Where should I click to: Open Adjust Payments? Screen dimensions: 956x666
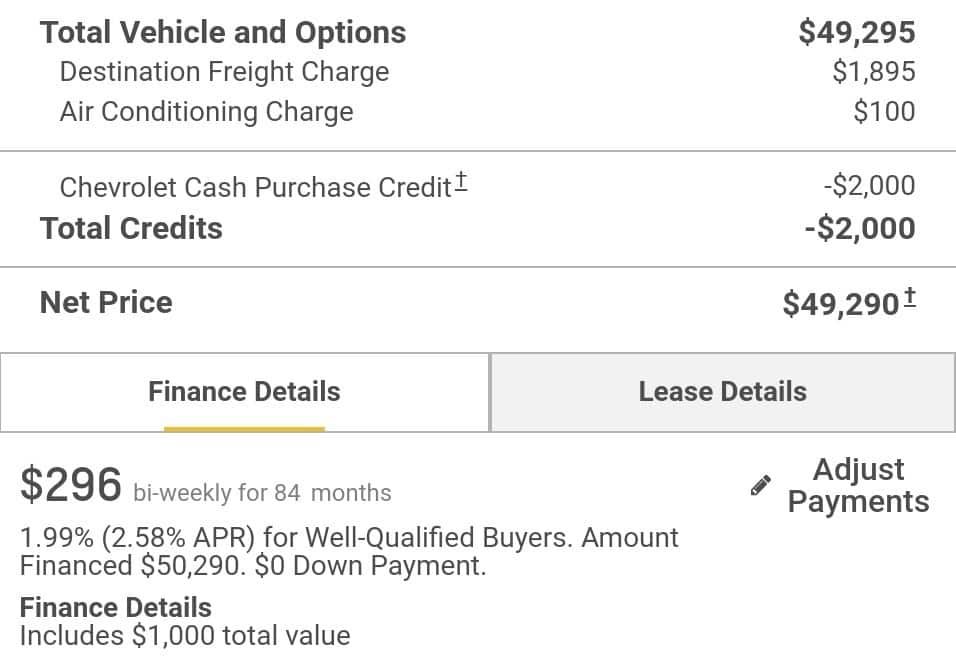[x=858, y=485]
